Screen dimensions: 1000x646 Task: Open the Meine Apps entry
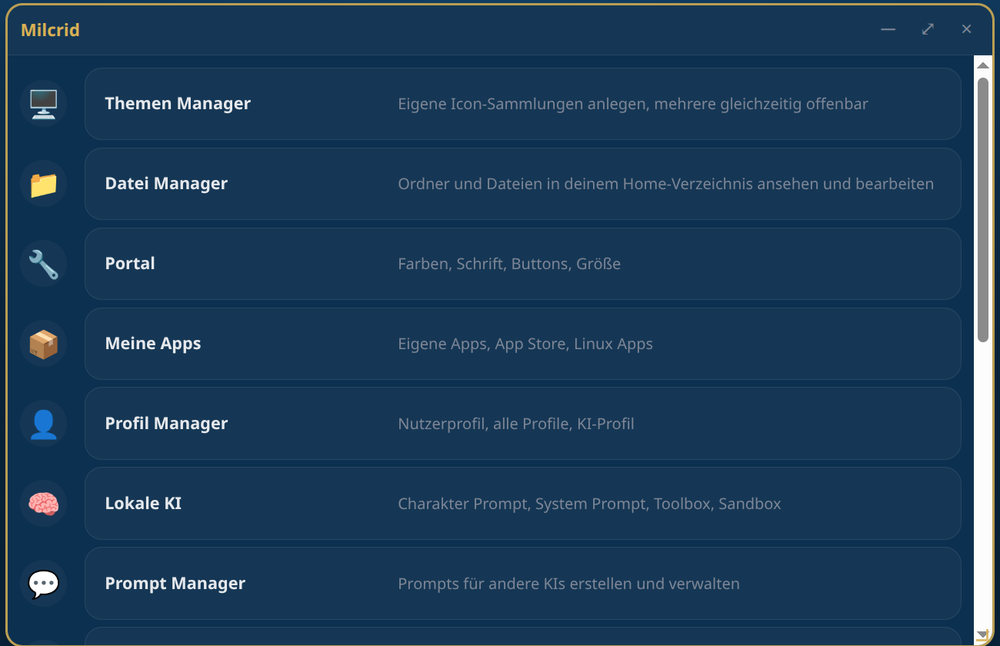tap(522, 344)
